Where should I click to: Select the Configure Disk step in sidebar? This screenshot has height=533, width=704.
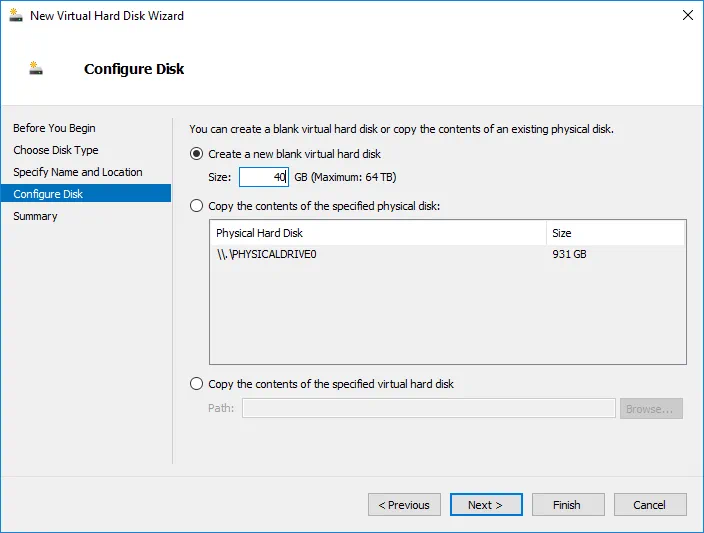48,194
